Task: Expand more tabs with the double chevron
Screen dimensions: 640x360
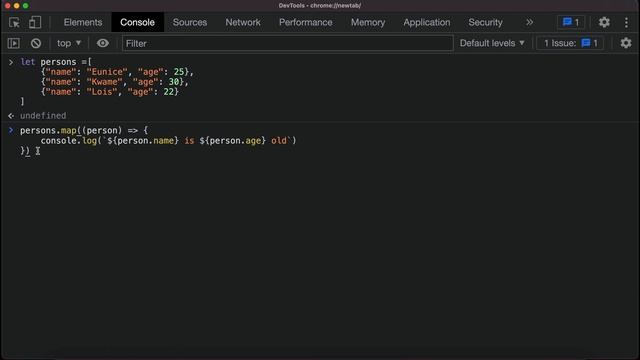Action: point(529,22)
